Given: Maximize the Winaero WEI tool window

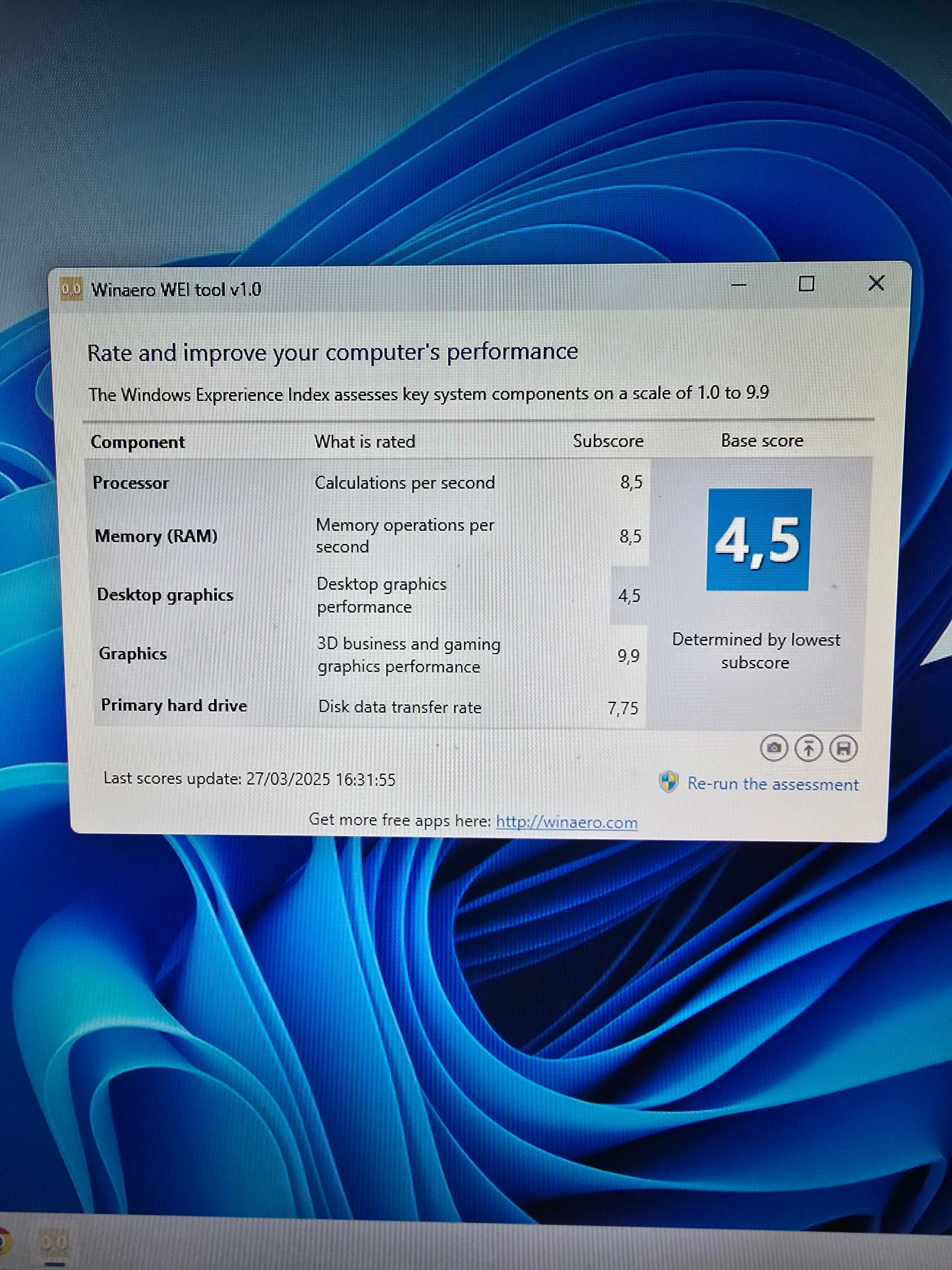Looking at the screenshot, I should click(806, 284).
